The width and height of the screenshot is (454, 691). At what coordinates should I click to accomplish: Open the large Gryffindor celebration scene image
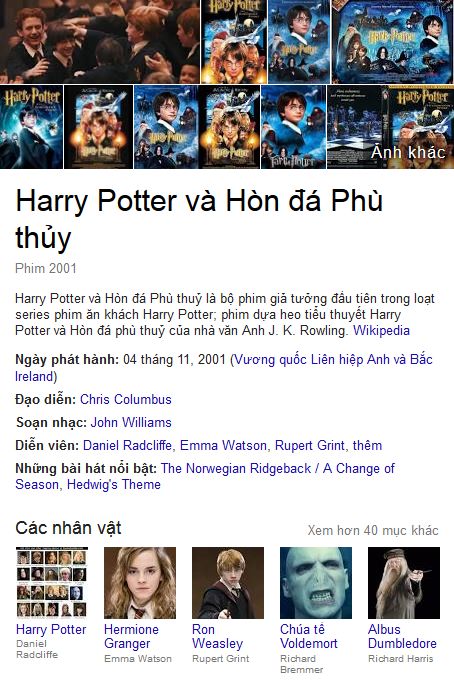(x=100, y=42)
